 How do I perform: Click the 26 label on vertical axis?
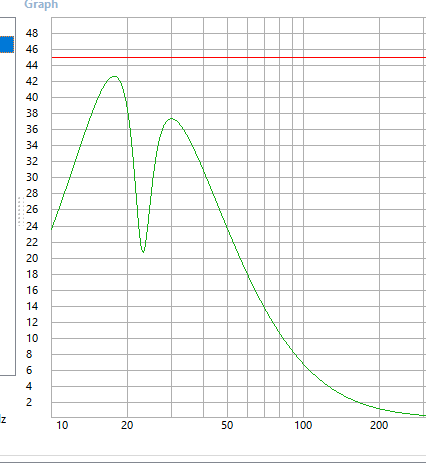[x=32, y=209]
